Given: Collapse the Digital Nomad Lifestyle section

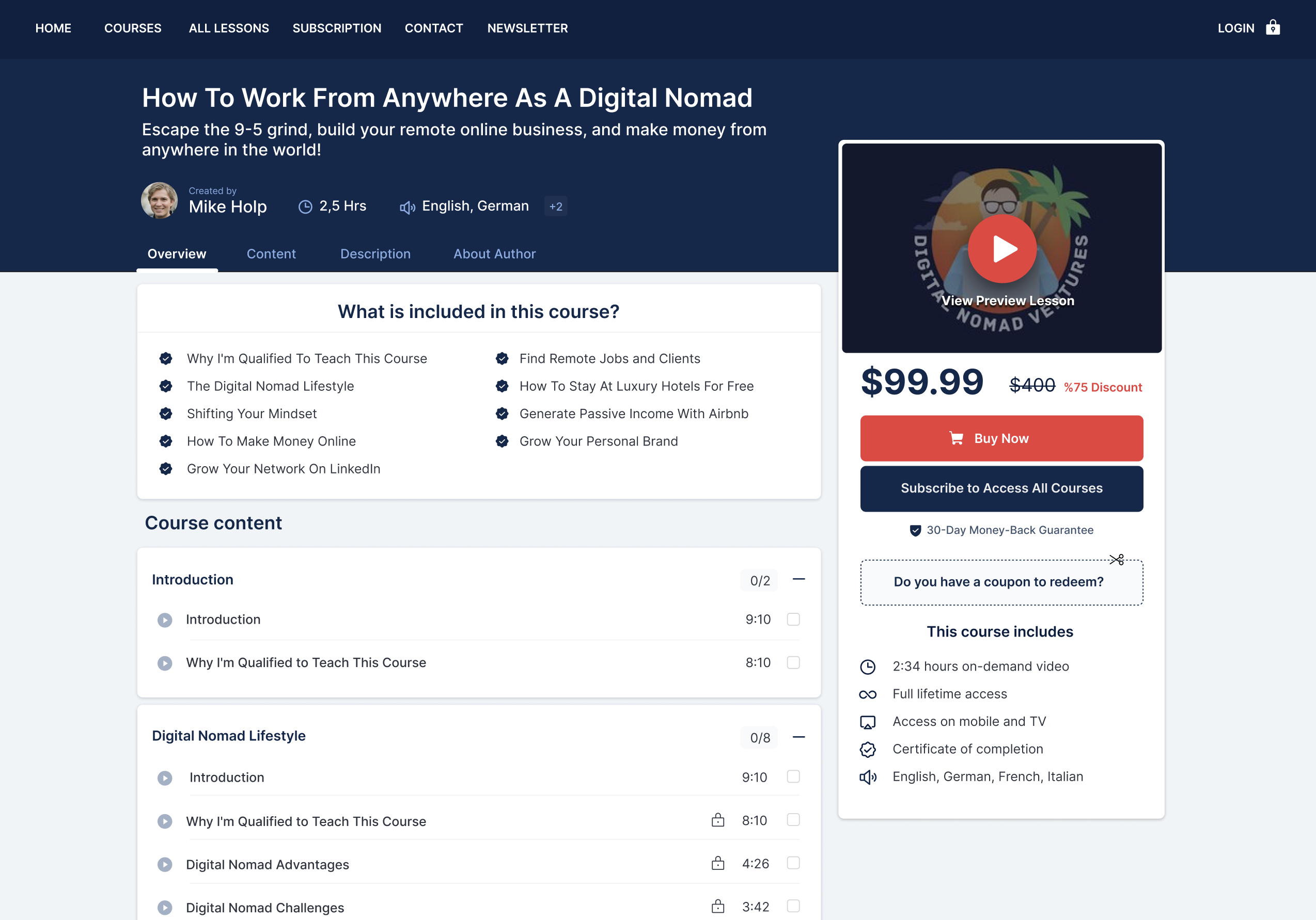Looking at the screenshot, I should [798, 737].
